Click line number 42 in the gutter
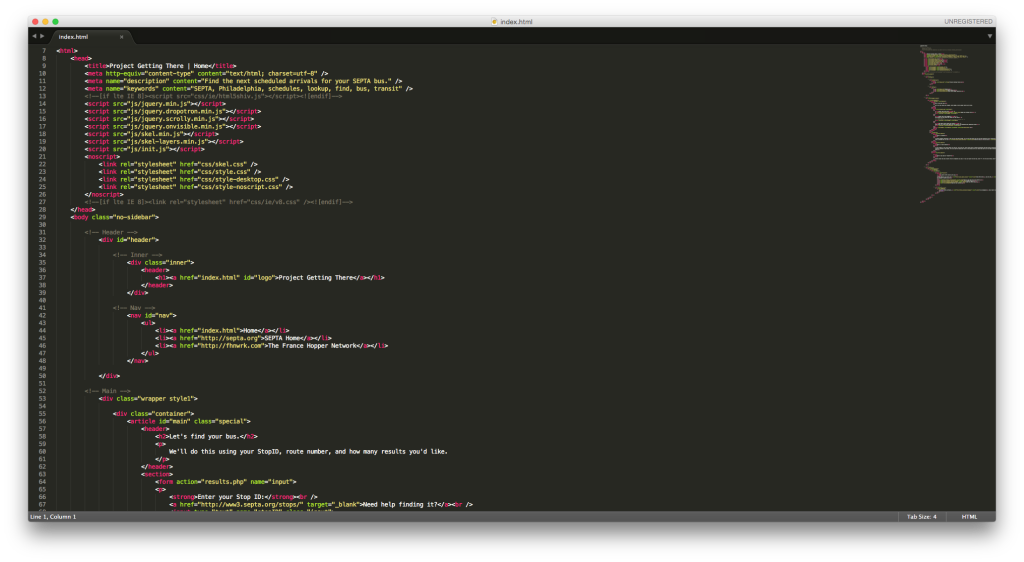This screenshot has width=1024, height=562. [x=43, y=315]
